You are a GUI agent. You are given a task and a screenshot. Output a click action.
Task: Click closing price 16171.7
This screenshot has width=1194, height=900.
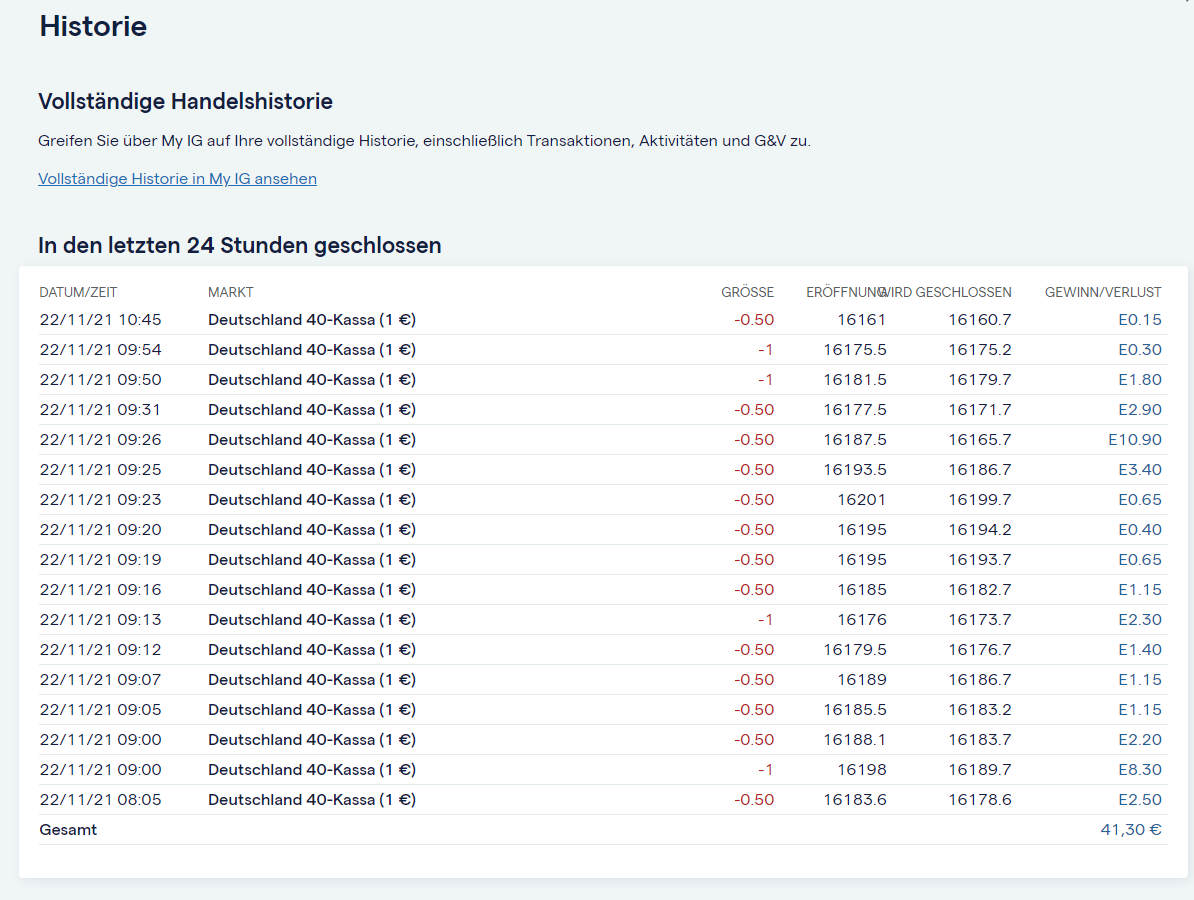[x=980, y=410]
